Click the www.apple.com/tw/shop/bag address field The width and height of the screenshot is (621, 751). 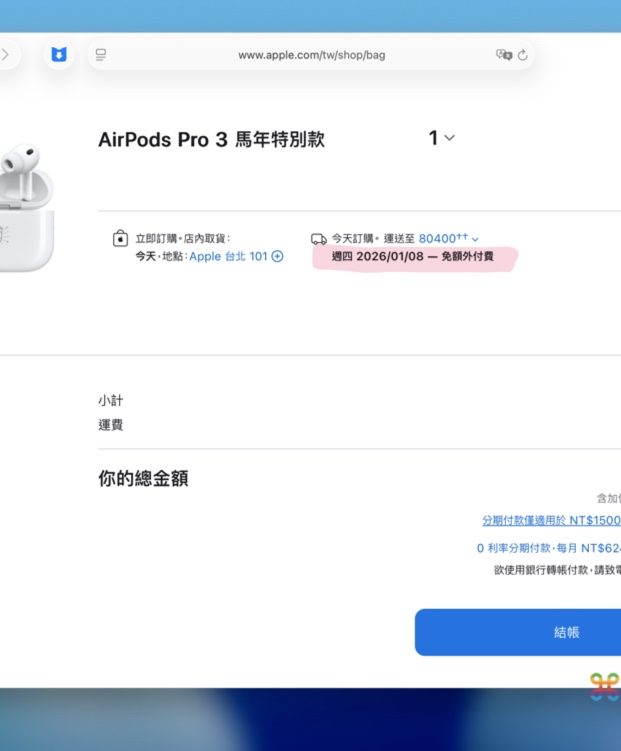tap(311, 55)
